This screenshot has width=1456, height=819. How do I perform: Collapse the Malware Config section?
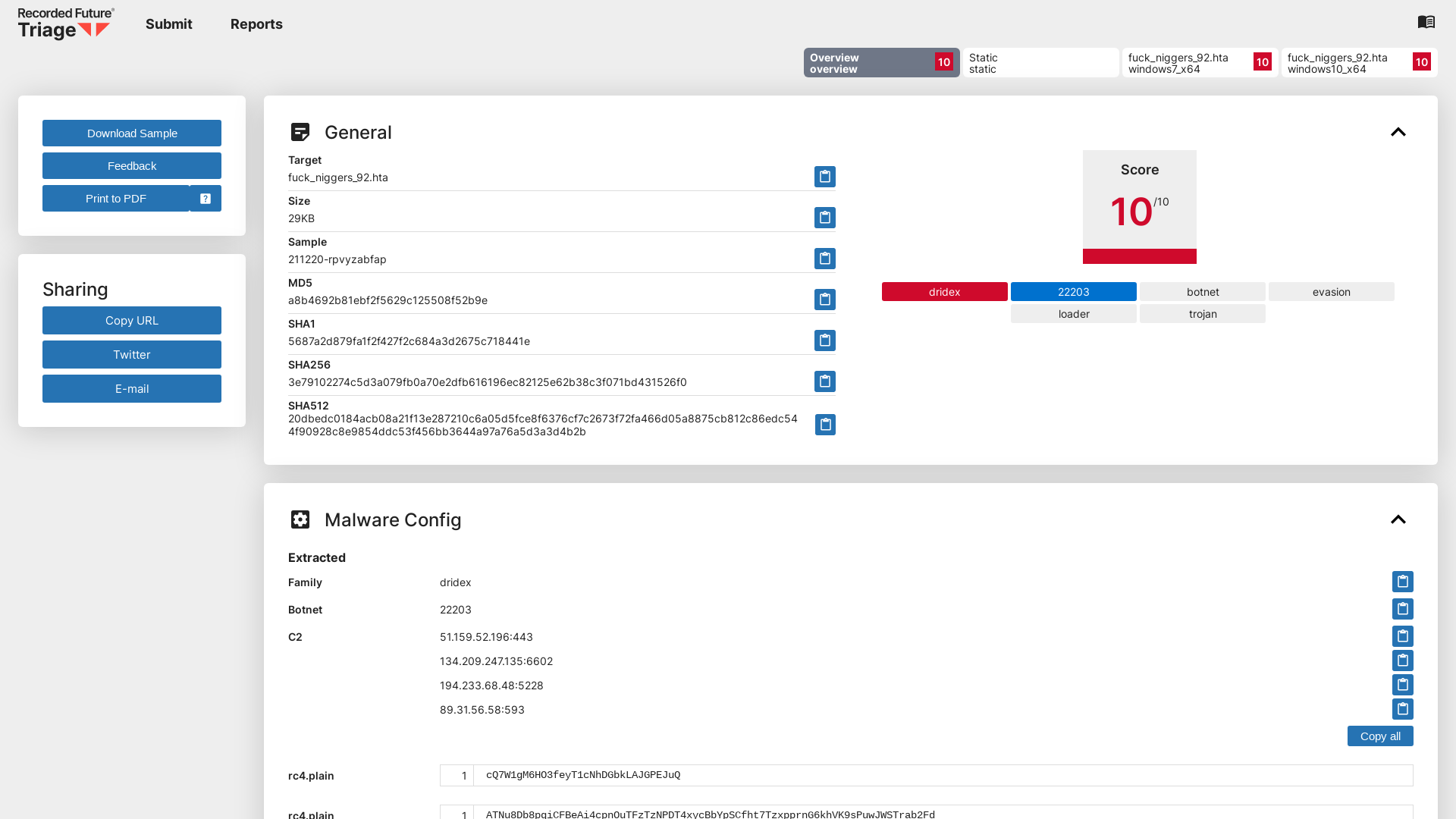tap(1398, 519)
